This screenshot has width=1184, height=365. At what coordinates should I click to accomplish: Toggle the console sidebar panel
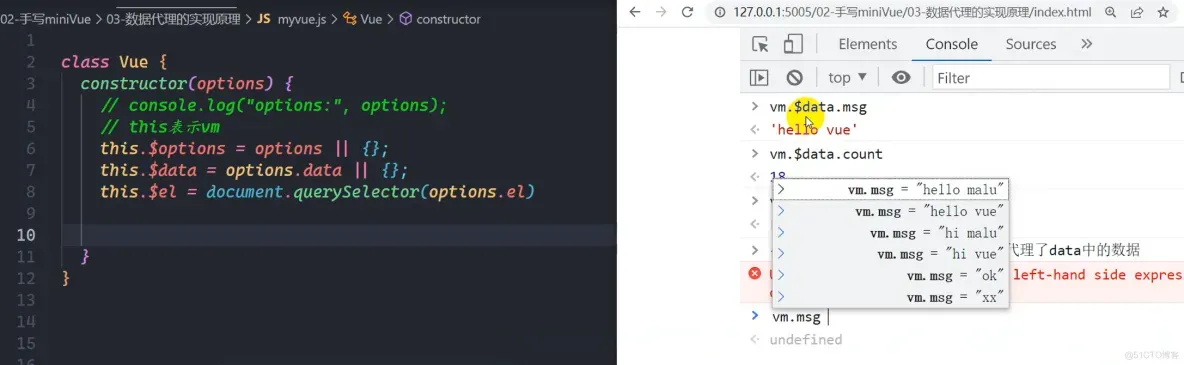(x=758, y=77)
